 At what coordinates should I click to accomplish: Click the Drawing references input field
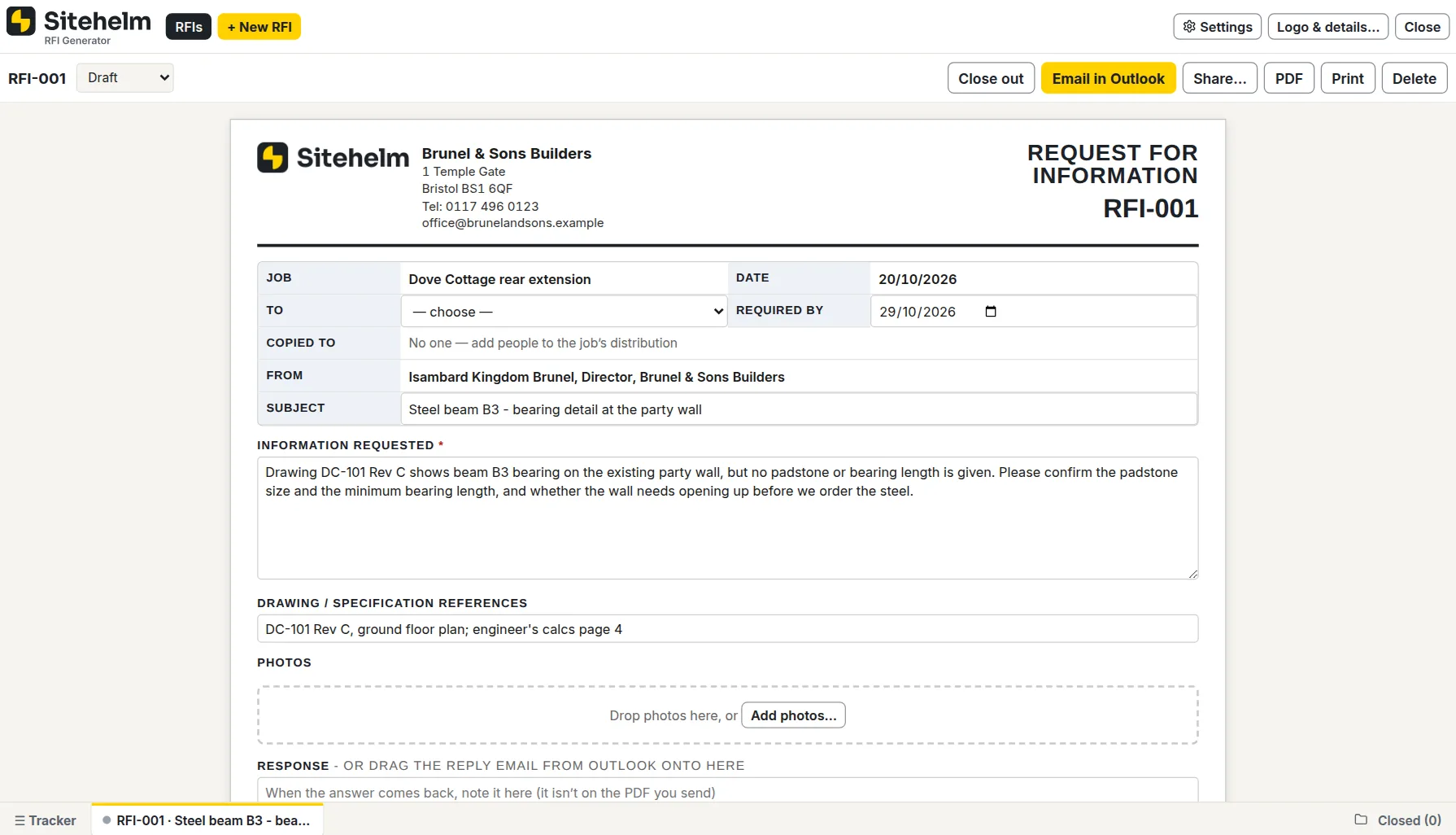coord(727,629)
